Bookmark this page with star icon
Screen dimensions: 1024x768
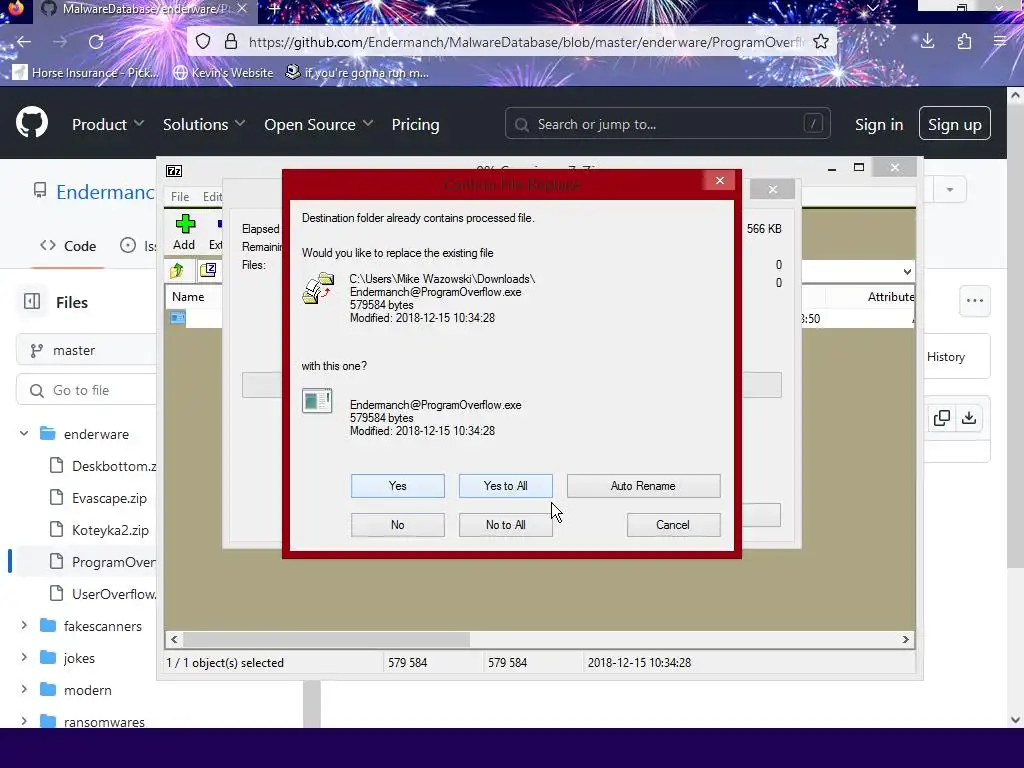click(x=821, y=42)
